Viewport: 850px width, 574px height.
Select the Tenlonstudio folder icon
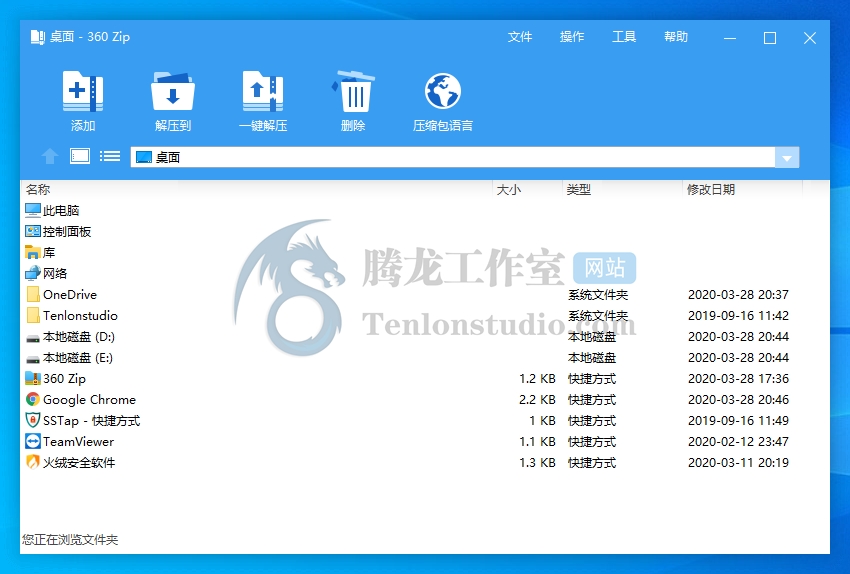point(33,315)
